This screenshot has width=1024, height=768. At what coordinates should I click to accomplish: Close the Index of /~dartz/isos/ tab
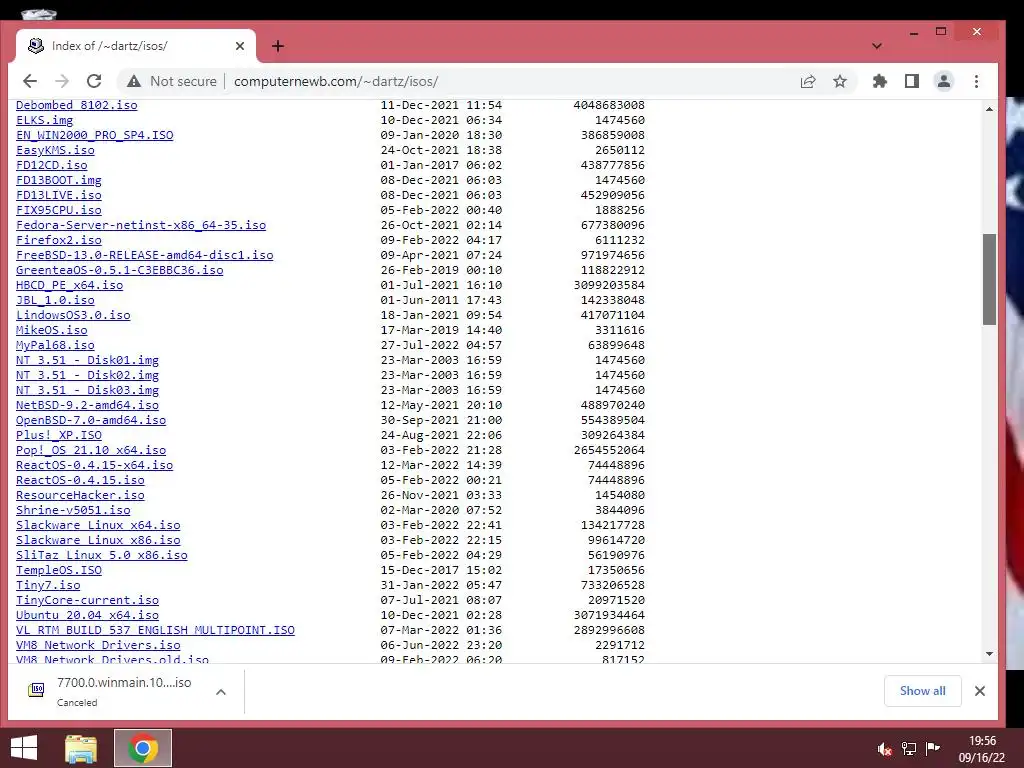tap(240, 46)
